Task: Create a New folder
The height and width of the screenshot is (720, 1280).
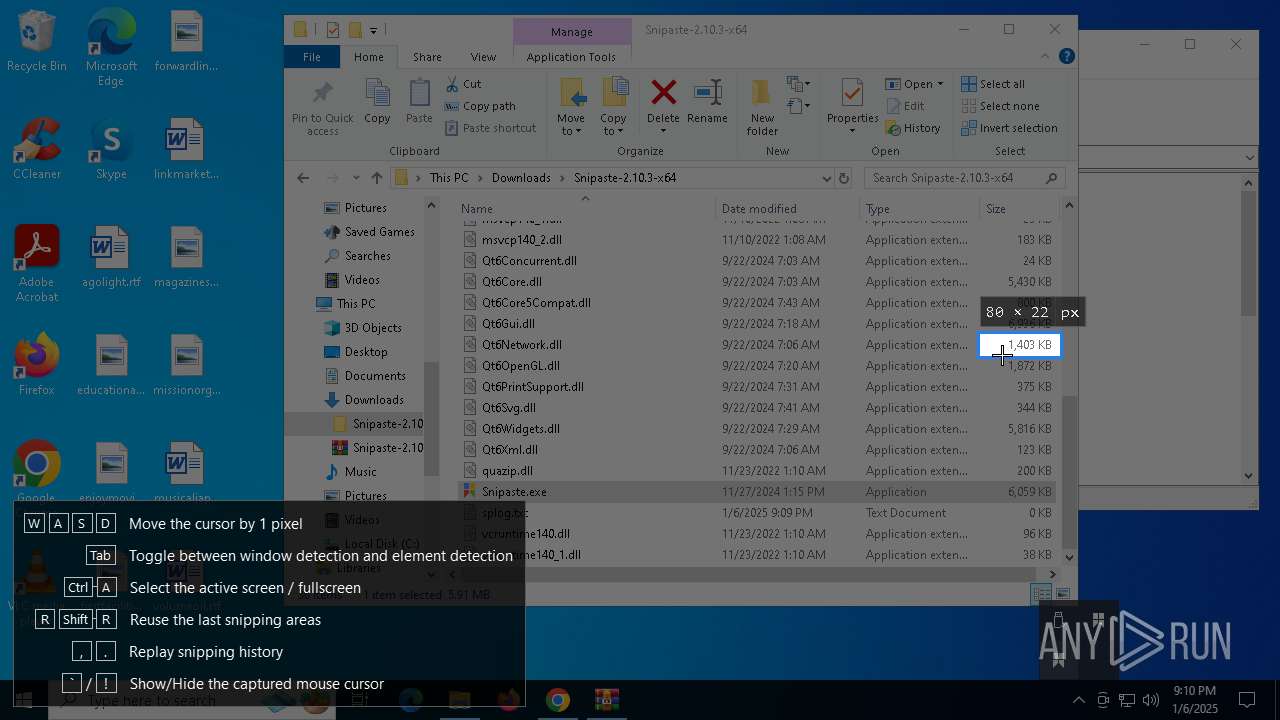Action: point(762,107)
